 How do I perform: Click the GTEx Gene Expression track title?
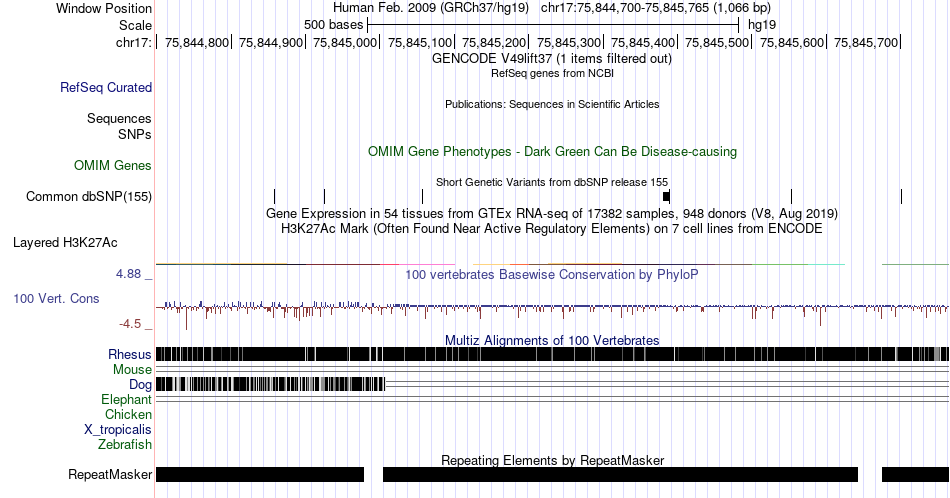pos(552,213)
